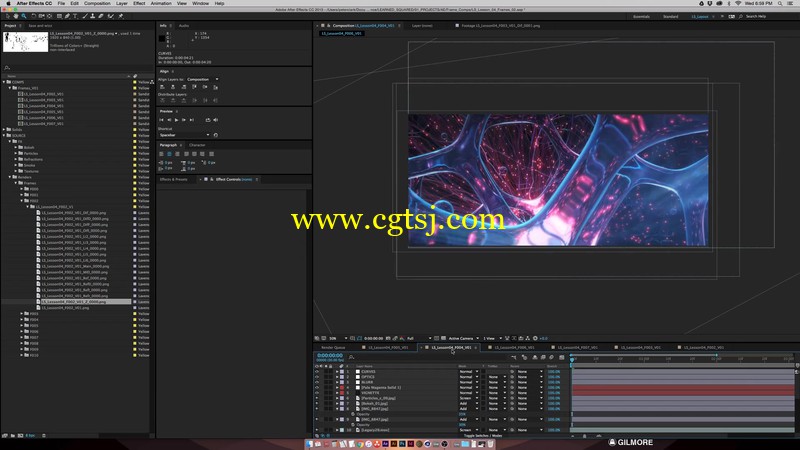Expand the F003 renders folder

tap(22, 313)
